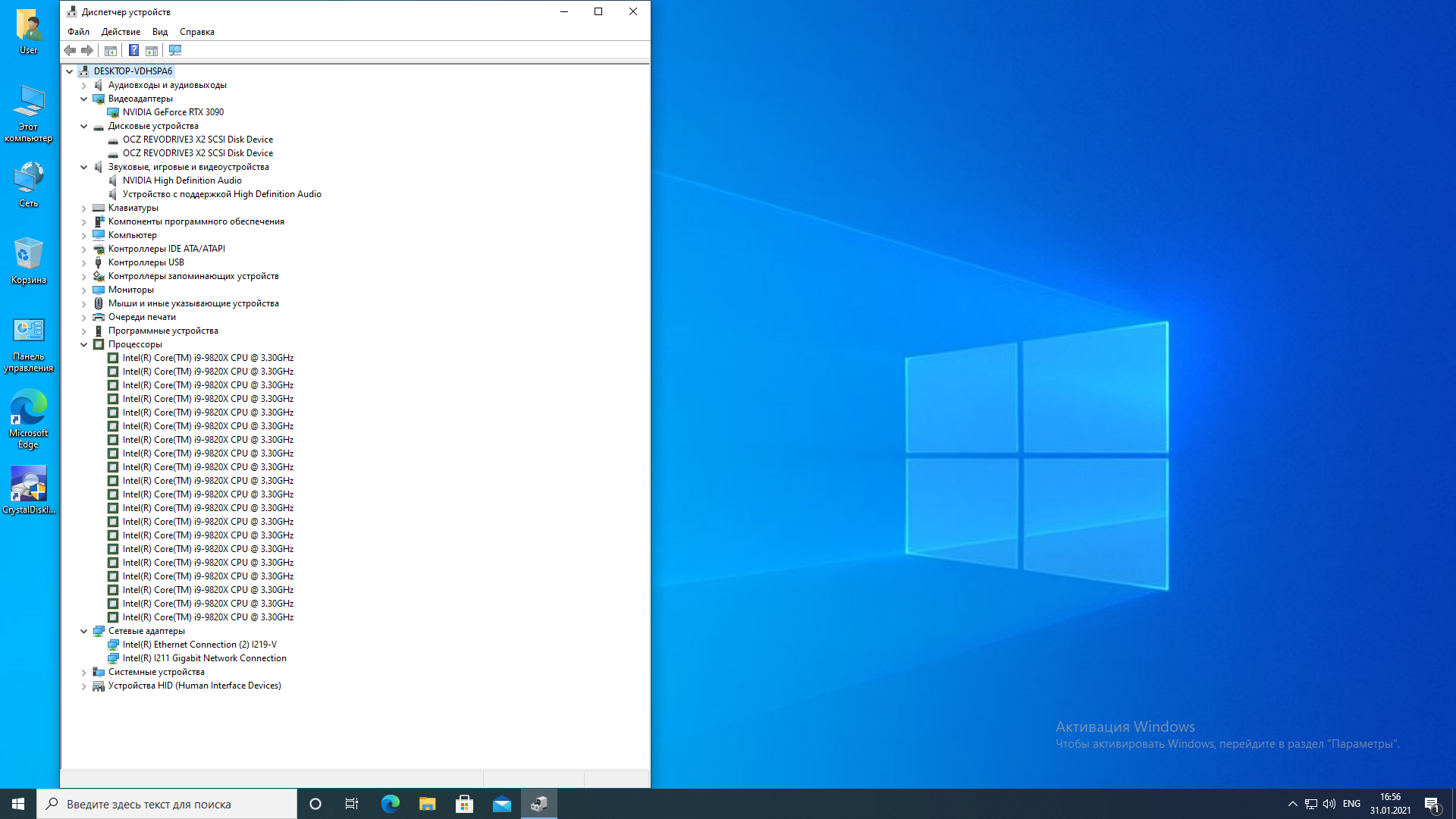Open Task View from the taskbar
This screenshot has width=1456, height=819.
coord(352,804)
